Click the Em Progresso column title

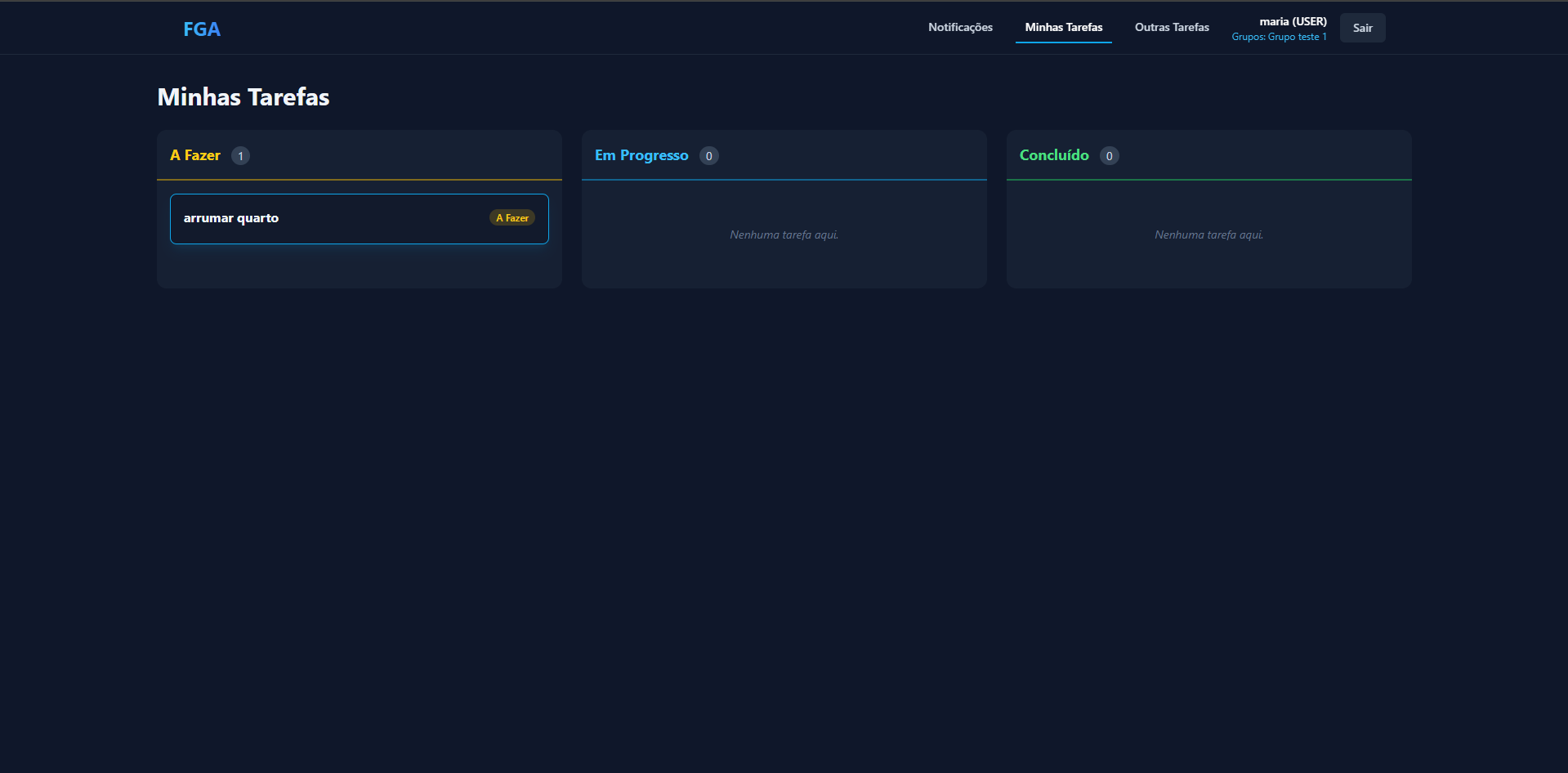pyautogui.click(x=641, y=155)
